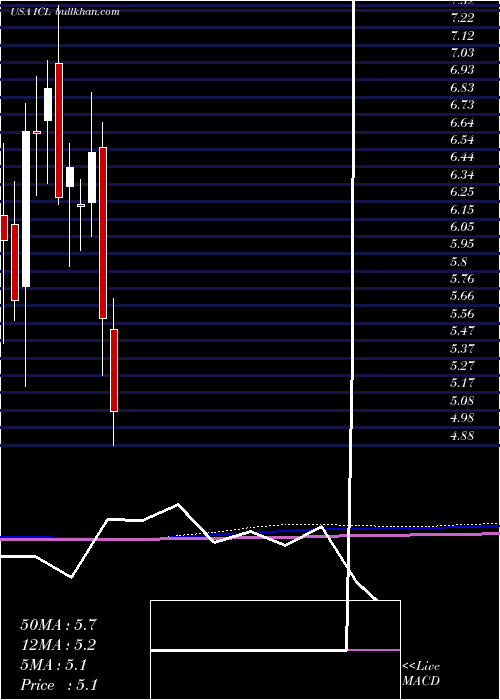The image size is (500, 700).
Task: Click the 5.08 price axis label
Action: (462, 401)
